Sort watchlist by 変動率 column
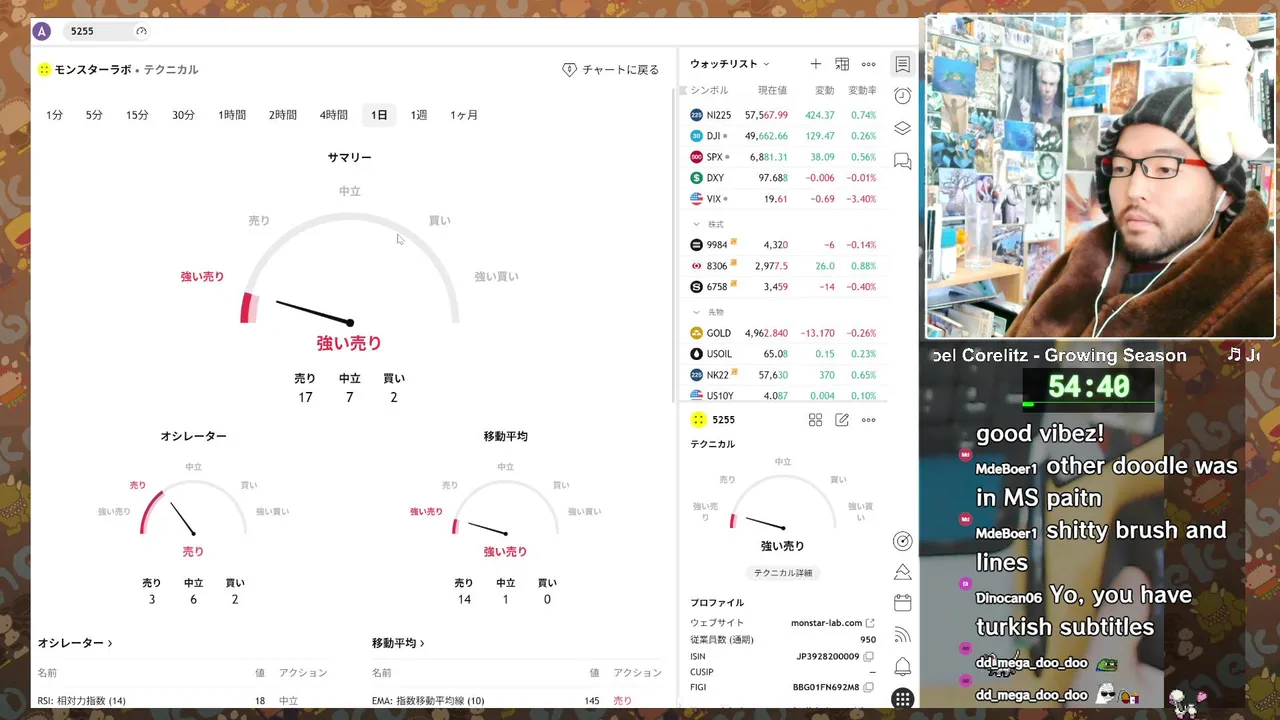1280x720 pixels. coord(862,90)
